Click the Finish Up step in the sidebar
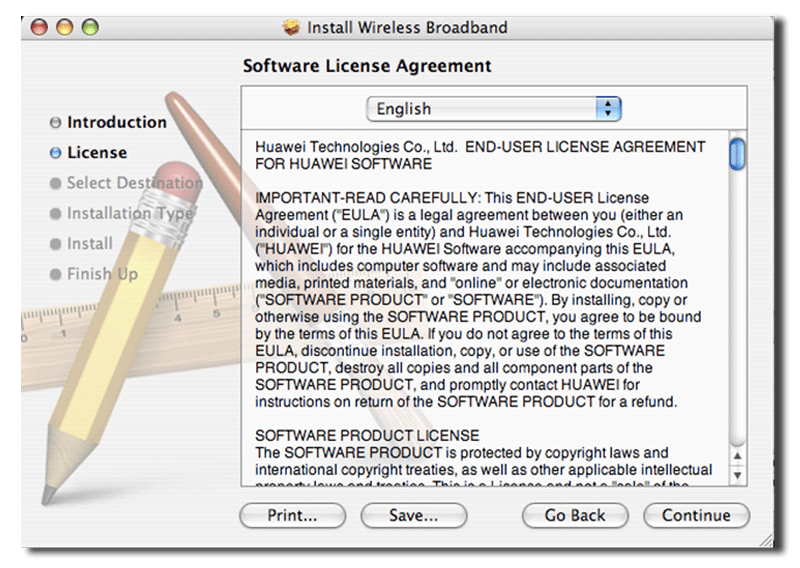Viewport: 800px width, 568px height. click(x=101, y=274)
